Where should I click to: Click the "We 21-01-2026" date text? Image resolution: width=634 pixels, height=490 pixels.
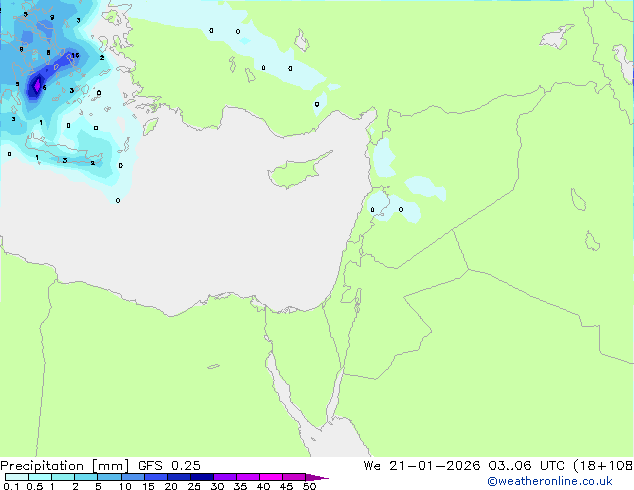tap(422, 466)
